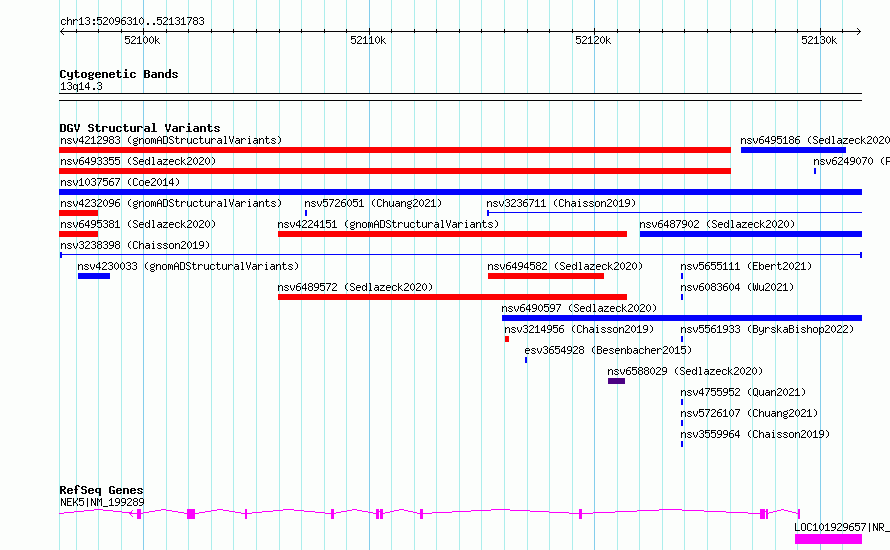Click the DGV Structural Variants track title
Viewport: 890px width, 550px height.
(x=140, y=128)
